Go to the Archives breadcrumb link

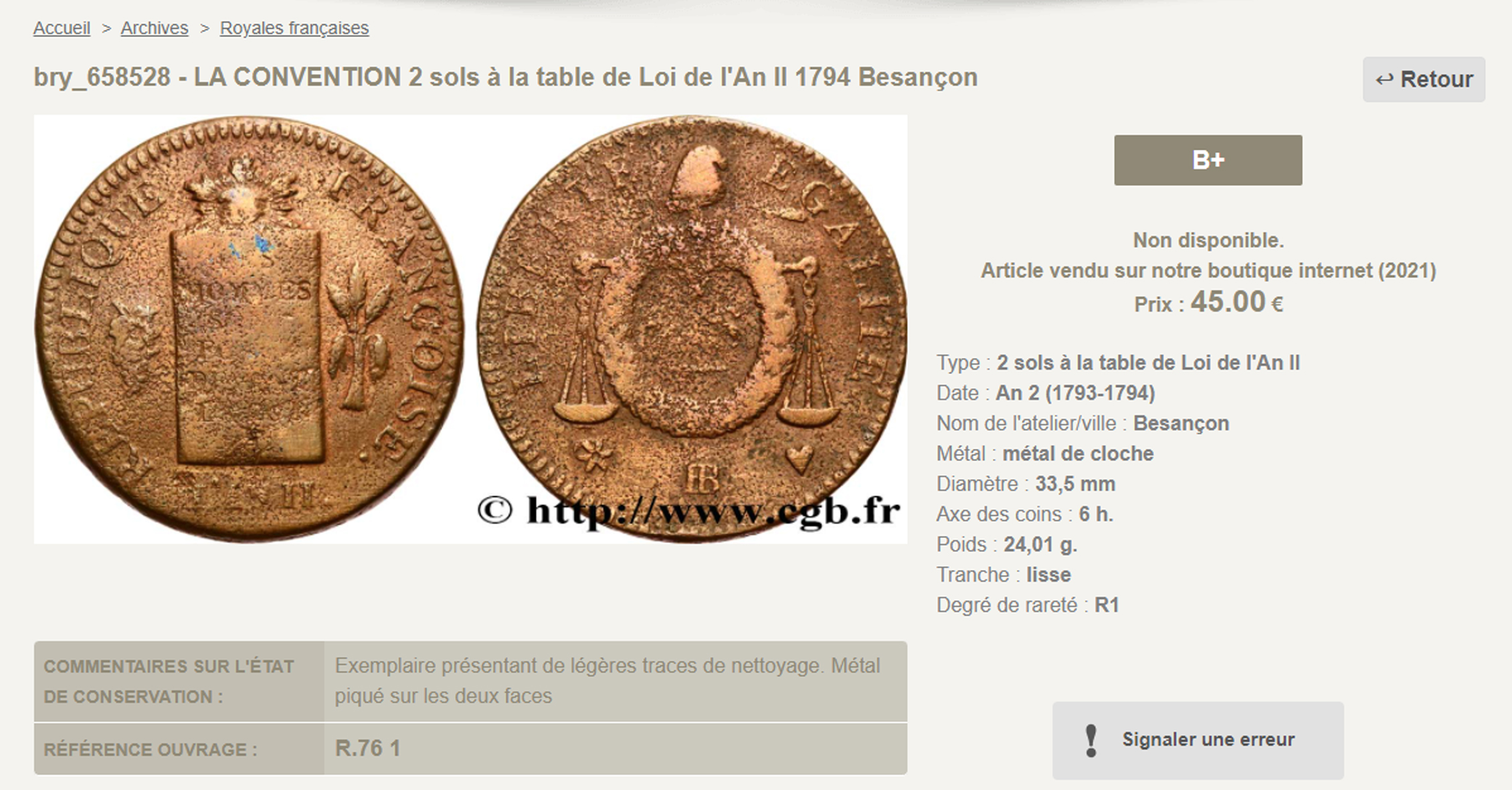click(155, 28)
